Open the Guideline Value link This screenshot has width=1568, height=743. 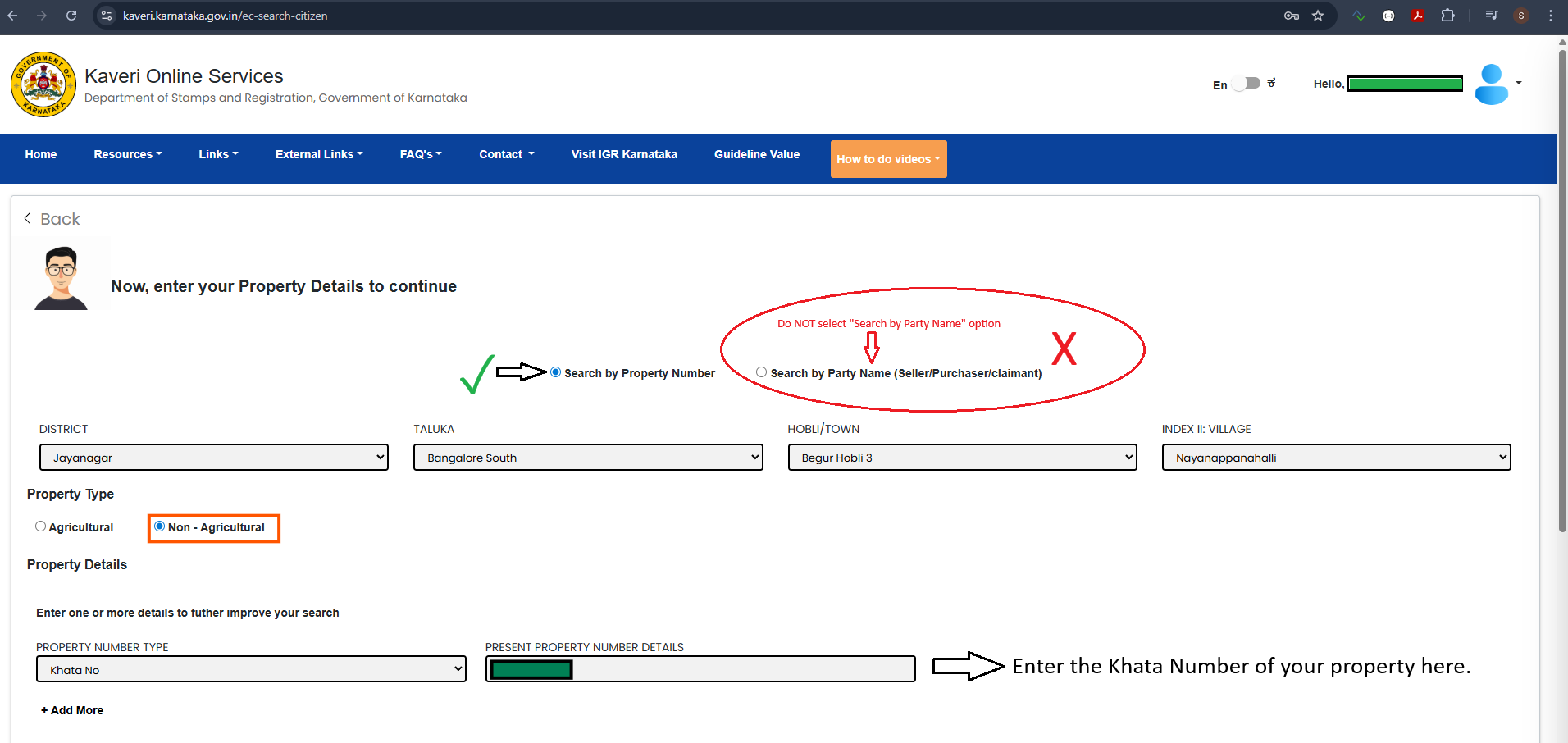757,154
